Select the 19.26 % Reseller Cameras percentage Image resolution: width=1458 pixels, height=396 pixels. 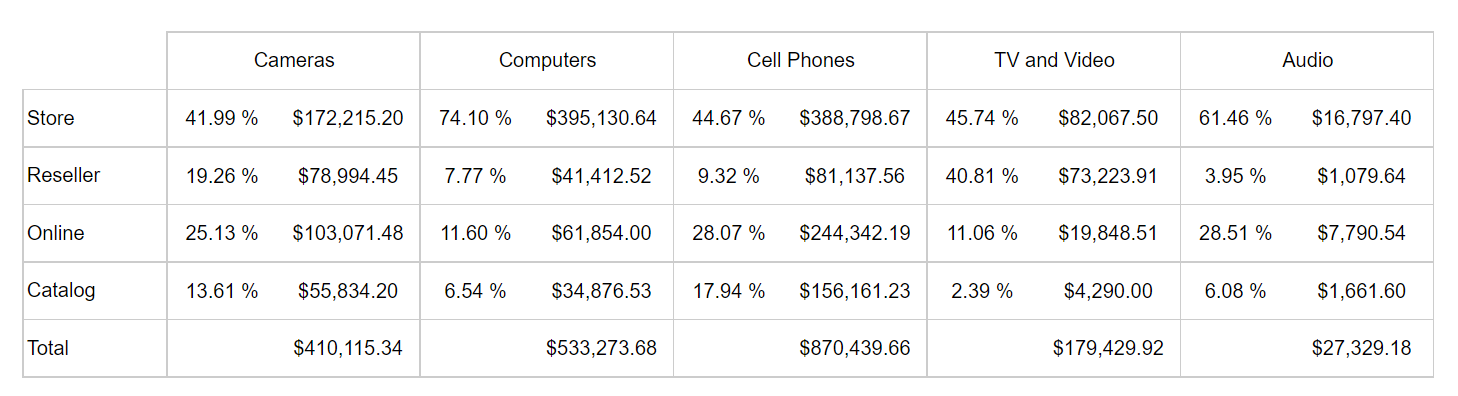222,176
